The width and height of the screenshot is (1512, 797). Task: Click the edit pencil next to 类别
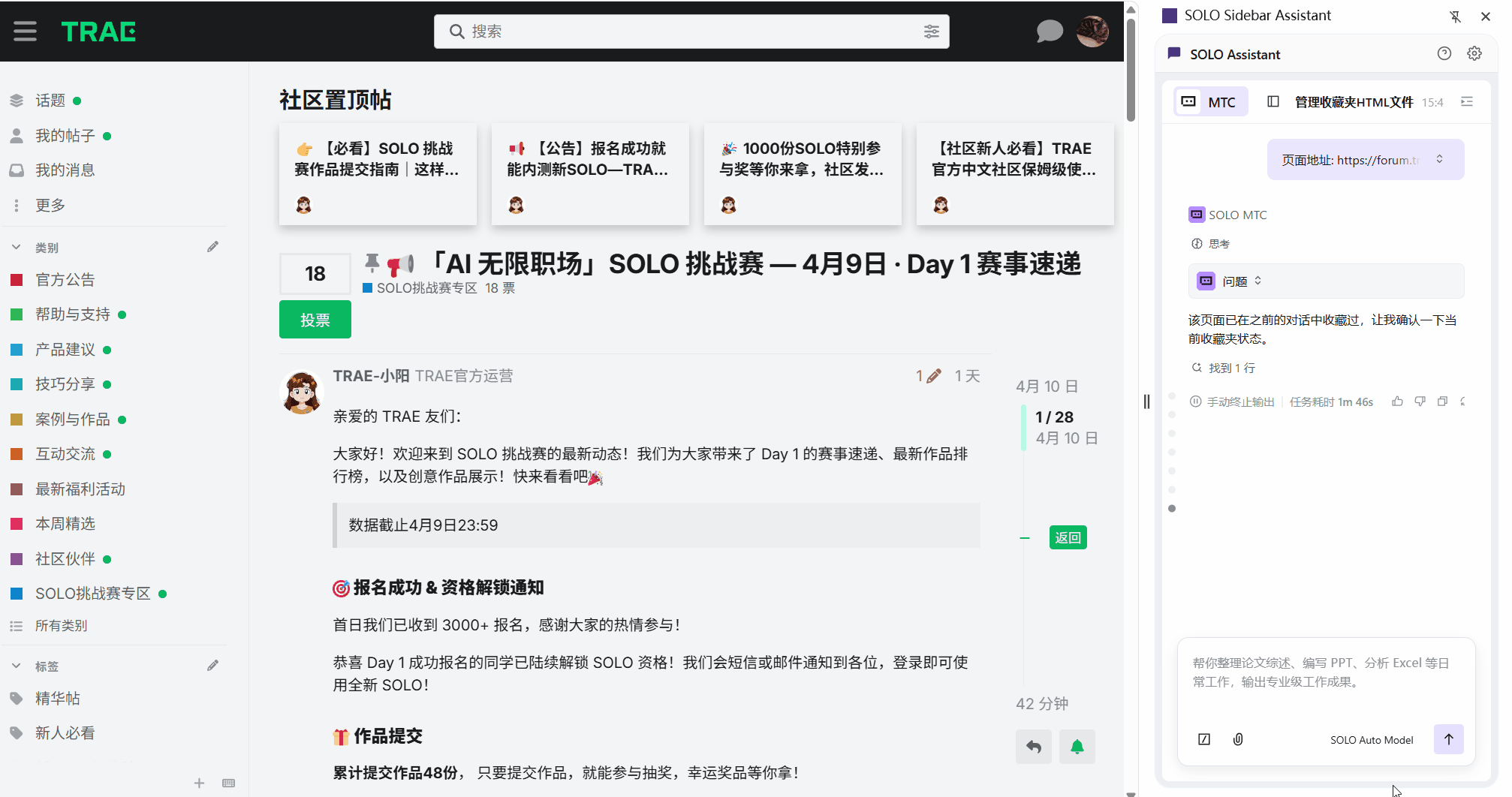213,247
